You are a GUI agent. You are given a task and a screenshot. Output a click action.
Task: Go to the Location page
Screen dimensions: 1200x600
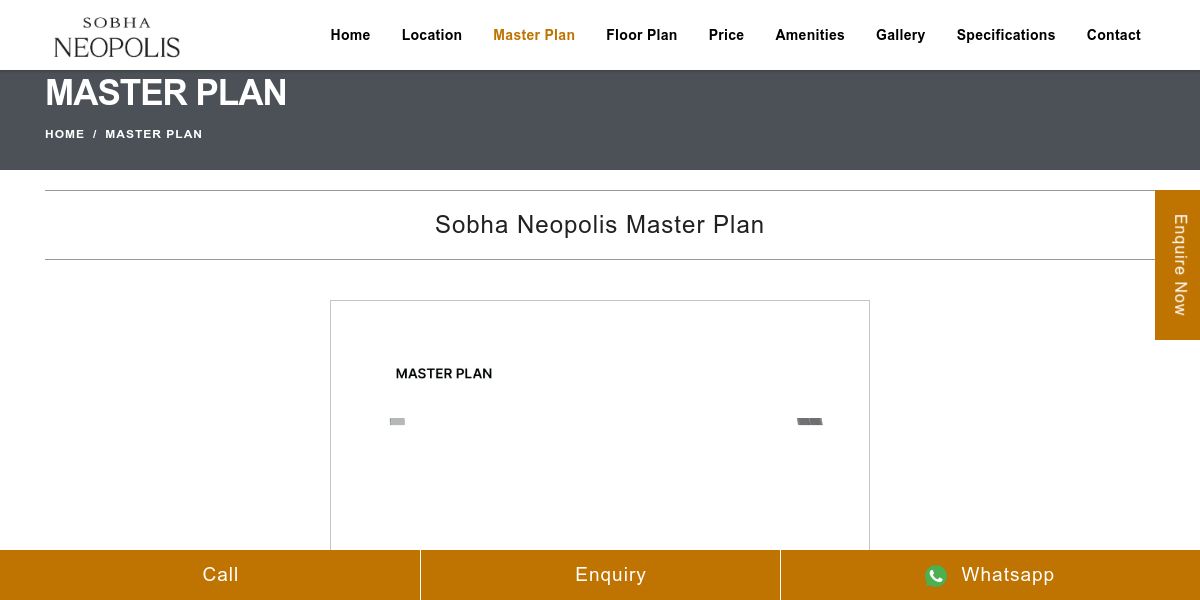point(432,35)
